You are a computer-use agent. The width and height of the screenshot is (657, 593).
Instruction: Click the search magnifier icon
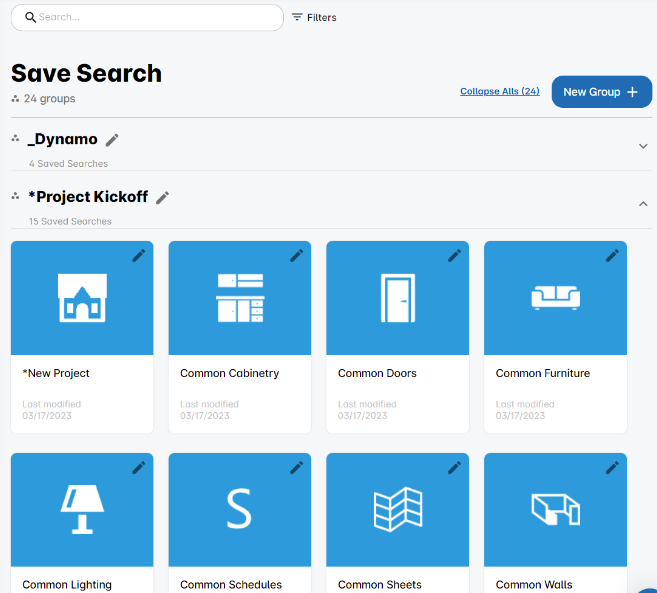tap(30, 17)
